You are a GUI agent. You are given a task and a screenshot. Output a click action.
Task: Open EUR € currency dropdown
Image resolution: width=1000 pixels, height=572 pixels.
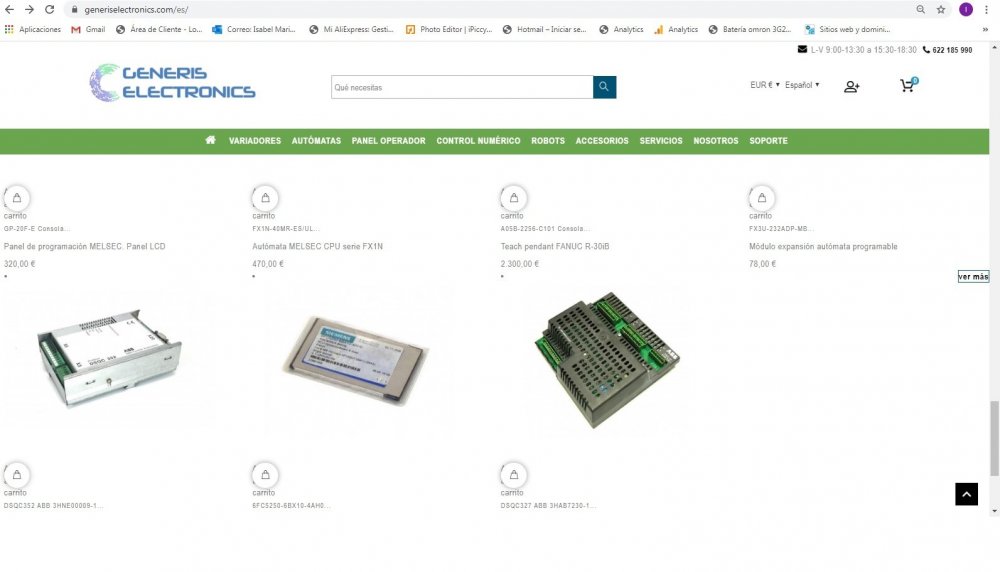[x=765, y=85]
